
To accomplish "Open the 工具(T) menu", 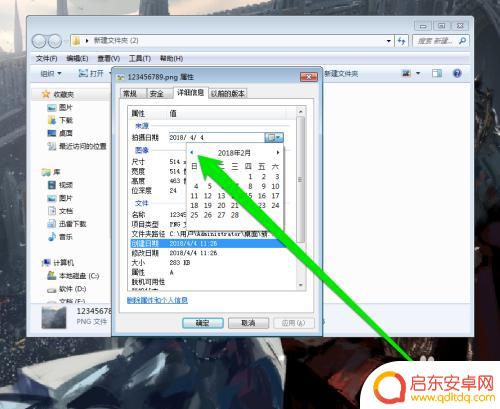I will pos(140,59).
